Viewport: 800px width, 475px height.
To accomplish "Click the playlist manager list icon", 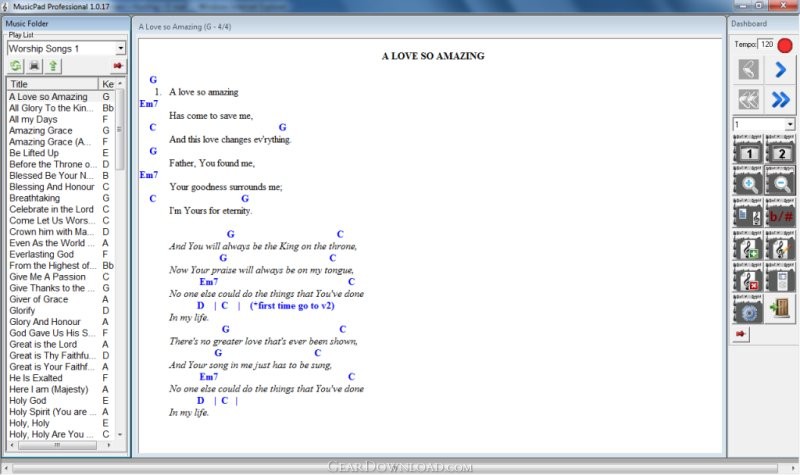I will [780, 277].
